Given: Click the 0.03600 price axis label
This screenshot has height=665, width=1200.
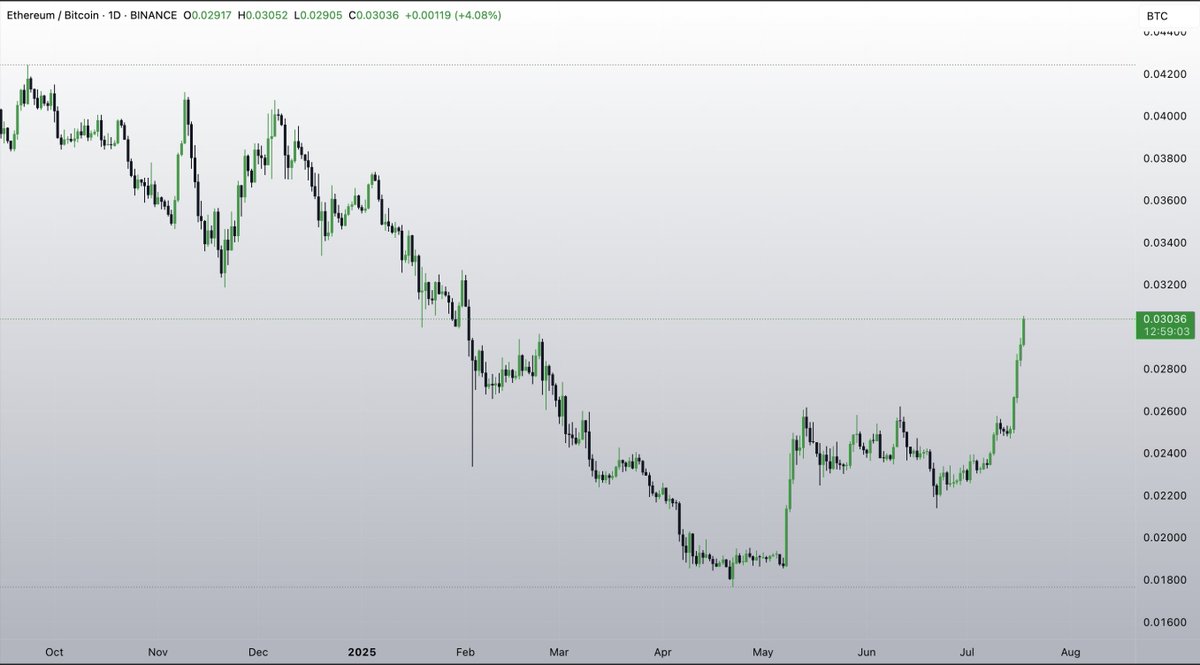Looking at the screenshot, I should pyautogui.click(x=1165, y=201).
